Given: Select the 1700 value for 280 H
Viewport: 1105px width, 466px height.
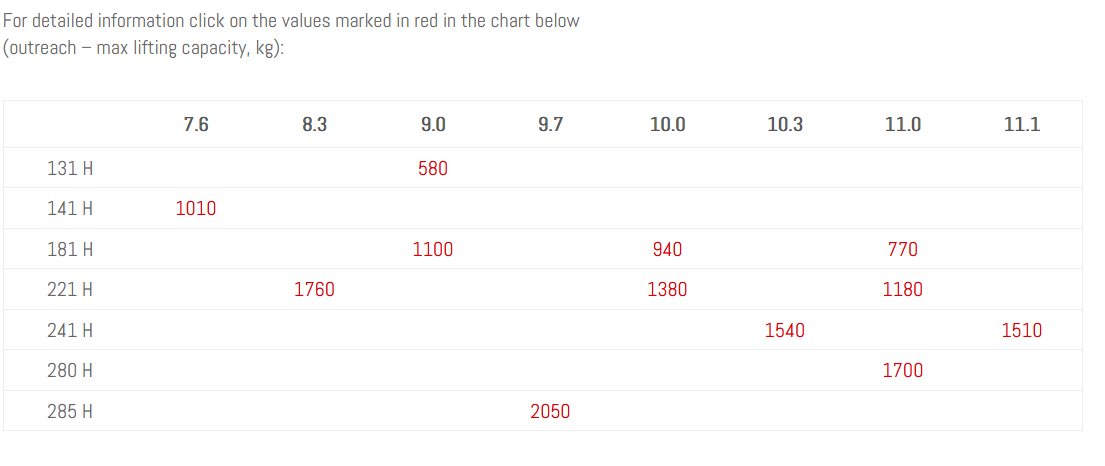Looking at the screenshot, I should point(902,371).
